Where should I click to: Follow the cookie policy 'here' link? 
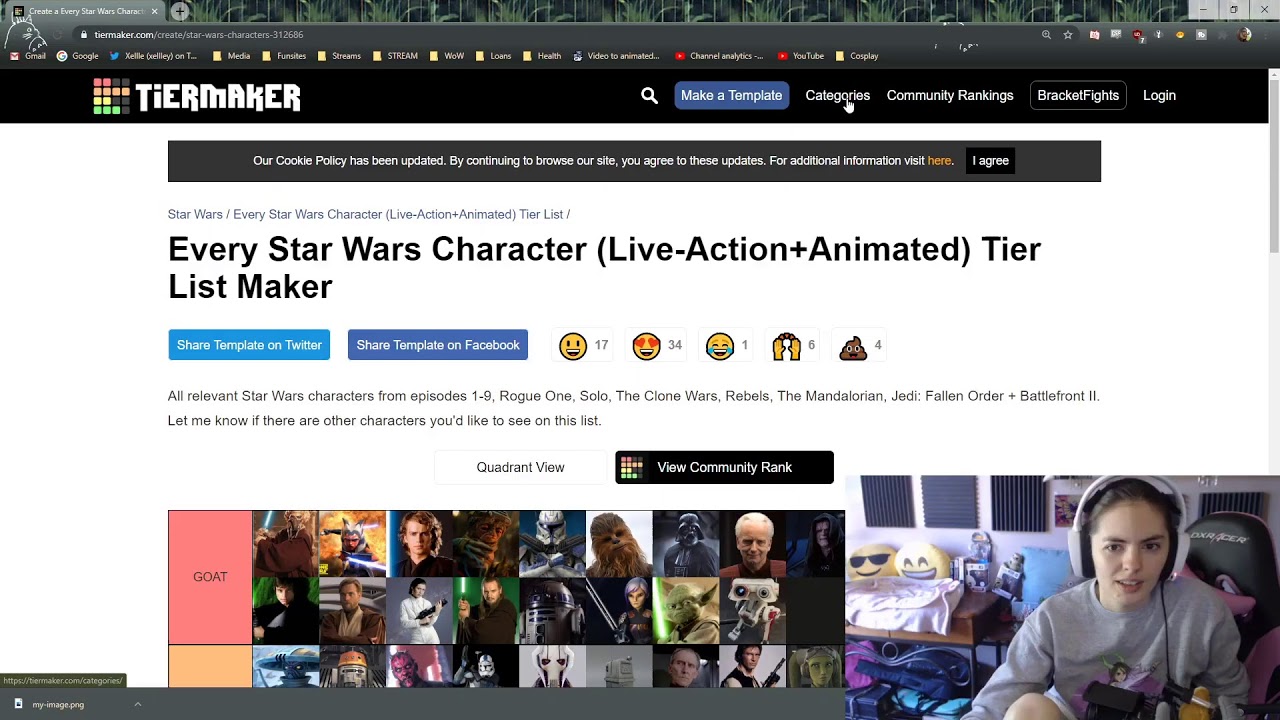click(939, 161)
